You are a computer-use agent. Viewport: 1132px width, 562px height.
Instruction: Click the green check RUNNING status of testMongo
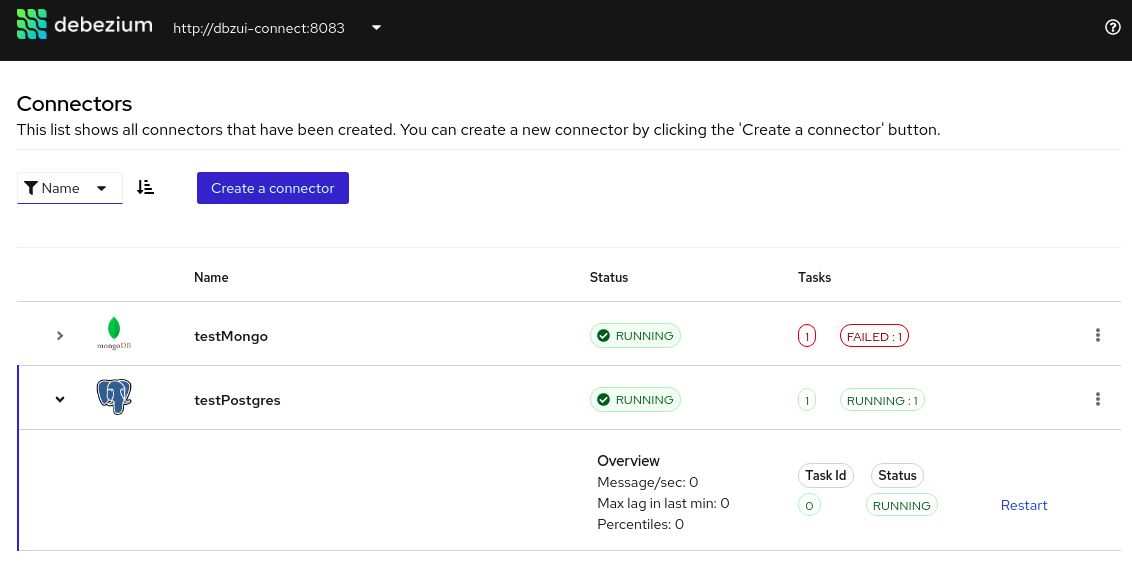pyautogui.click(x=635, y=336)
